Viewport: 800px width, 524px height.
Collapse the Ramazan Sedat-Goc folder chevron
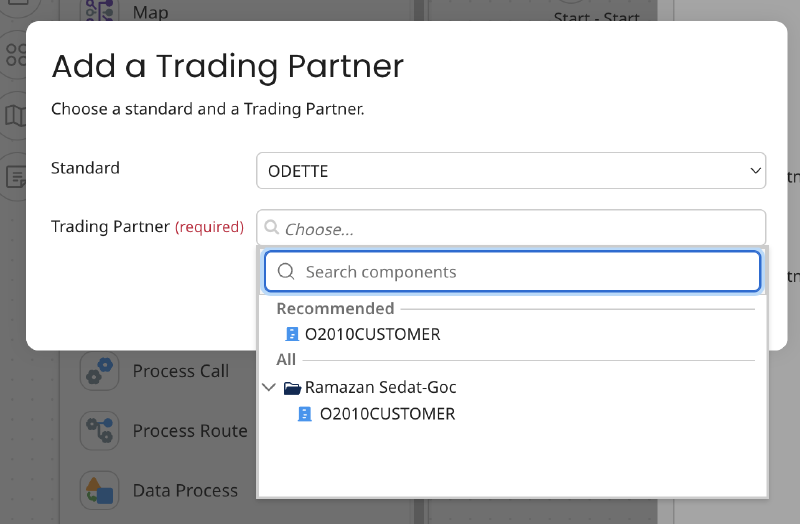click(x=269, y=387)
